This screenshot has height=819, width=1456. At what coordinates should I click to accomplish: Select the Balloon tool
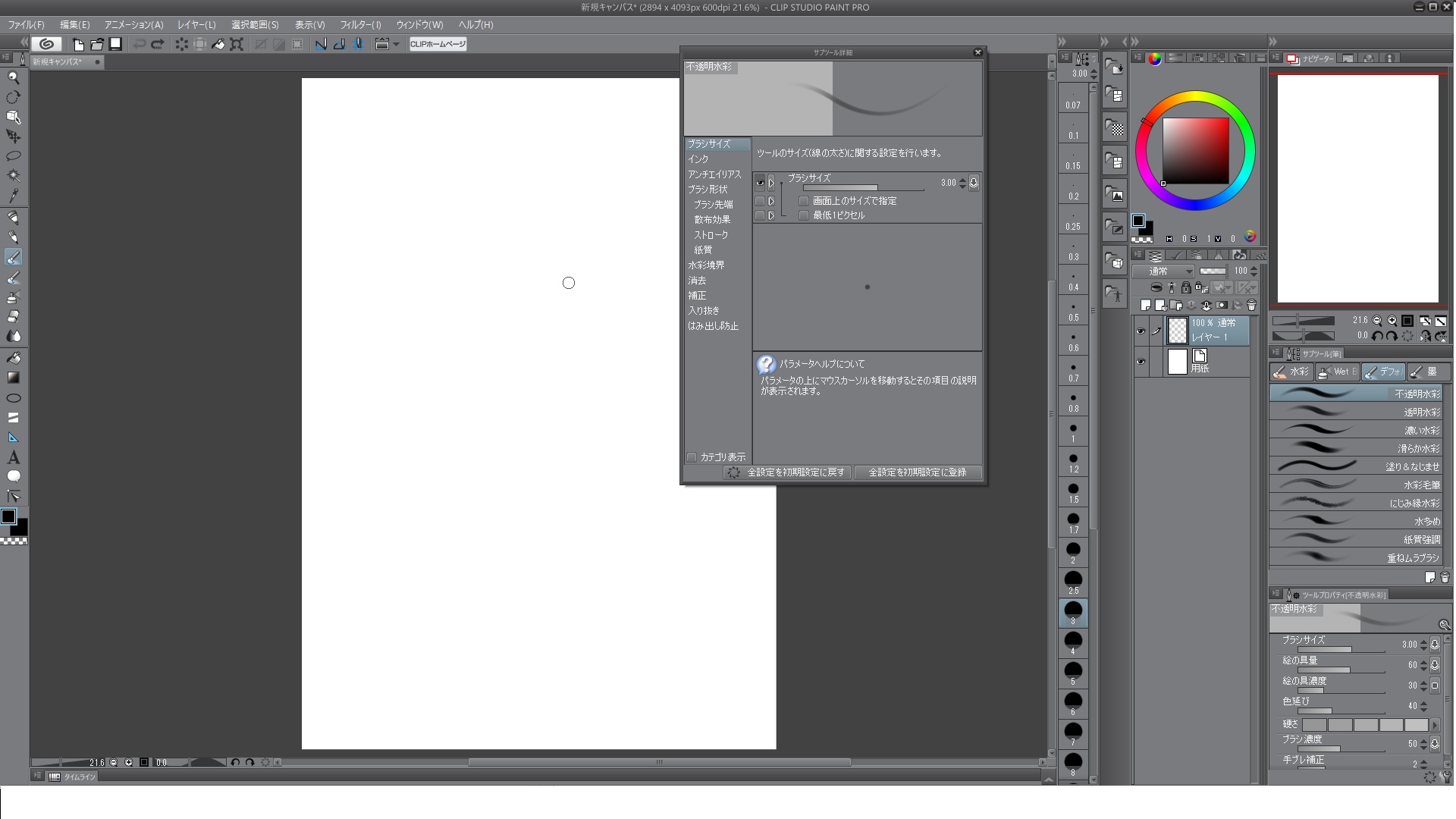(13, 476)
